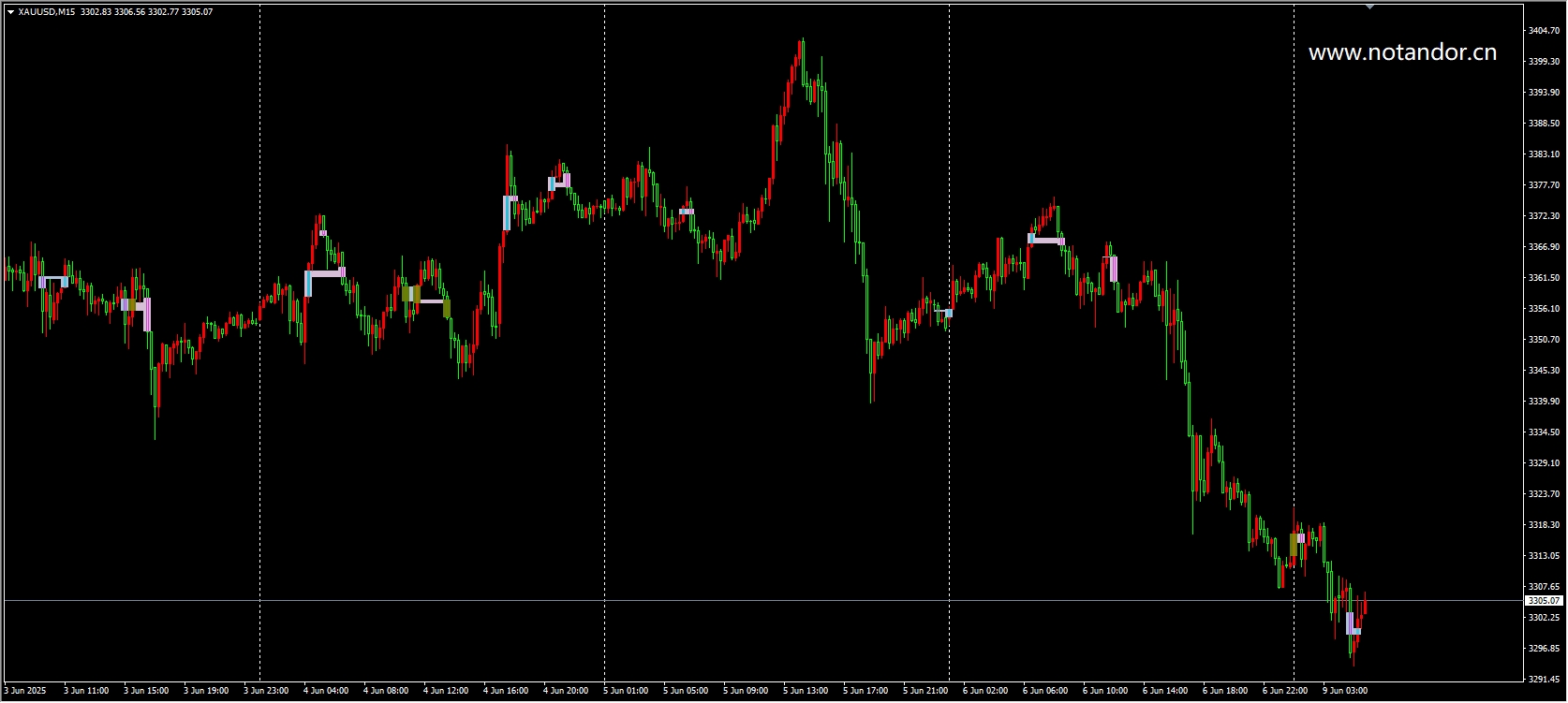Click the 3339.90 price axis label
The image size is (1568, 703).
tap(1544, 402)
